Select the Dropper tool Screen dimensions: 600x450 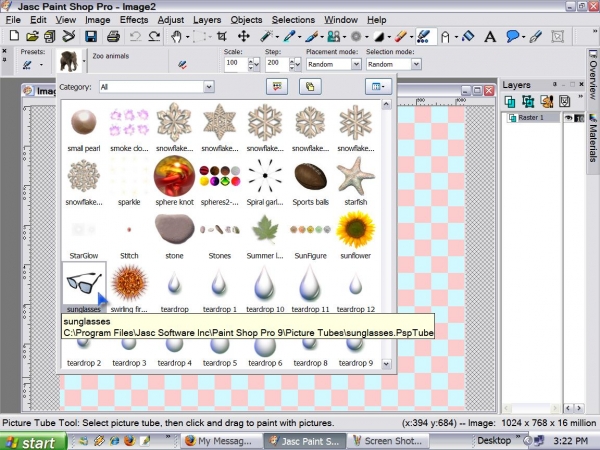coord(289,37)
